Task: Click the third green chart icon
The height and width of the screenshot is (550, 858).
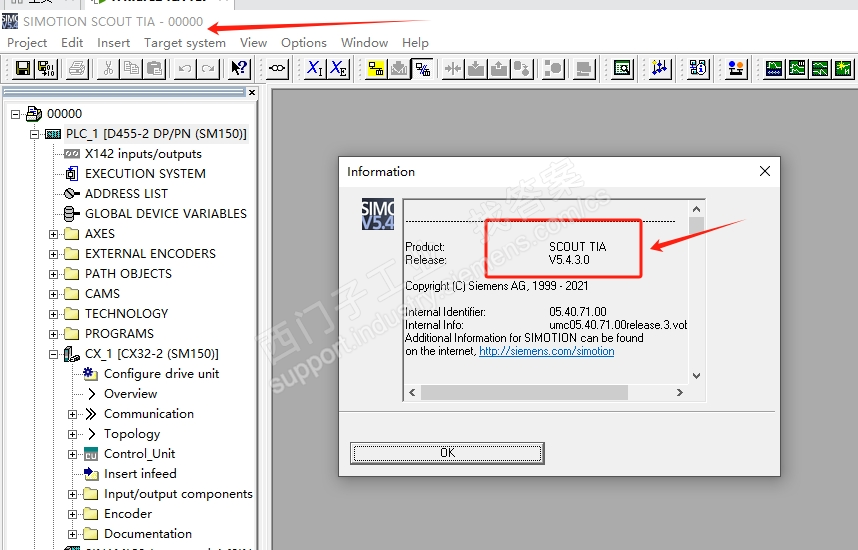Action: coord(820,68)
